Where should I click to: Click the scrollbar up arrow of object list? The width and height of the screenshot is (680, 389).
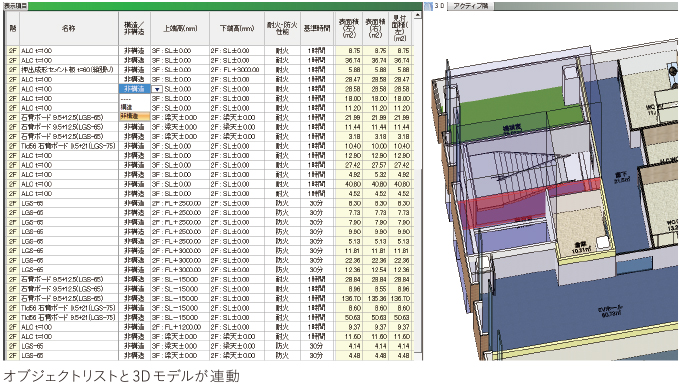pyautogui.click(x=417, y=15)
